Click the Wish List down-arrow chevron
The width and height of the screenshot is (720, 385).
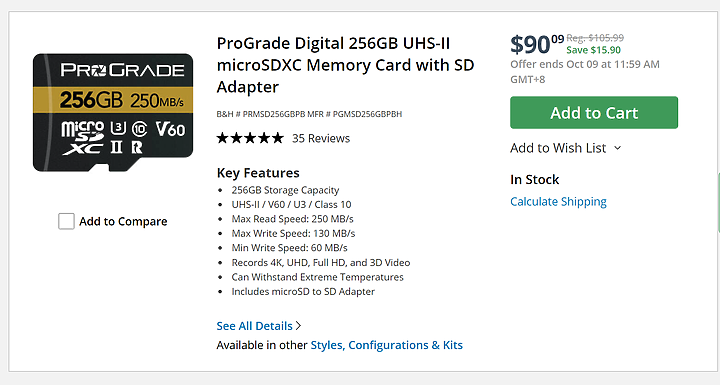(x=618, y=148)
